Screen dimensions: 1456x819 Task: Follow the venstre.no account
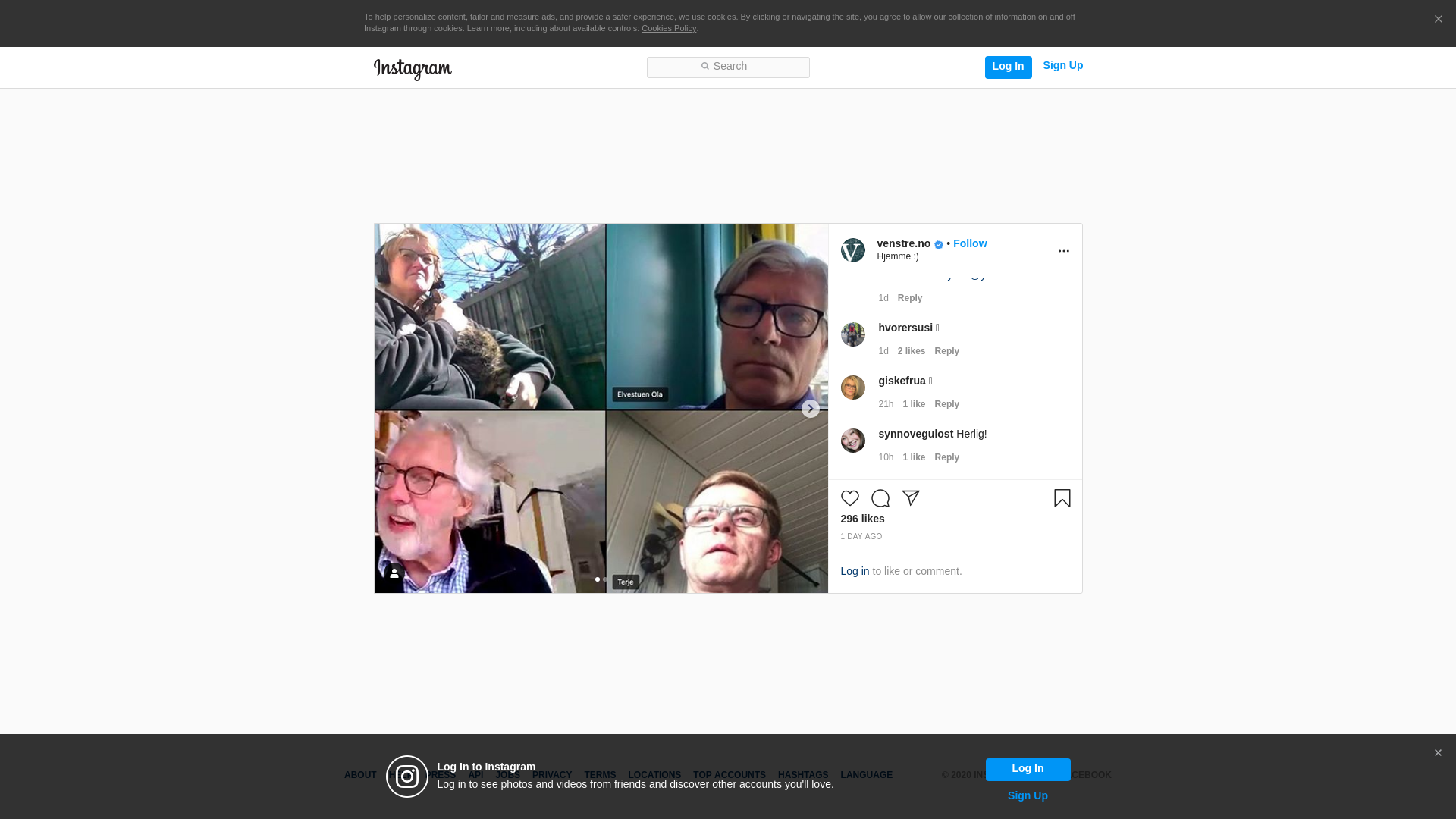970,243
